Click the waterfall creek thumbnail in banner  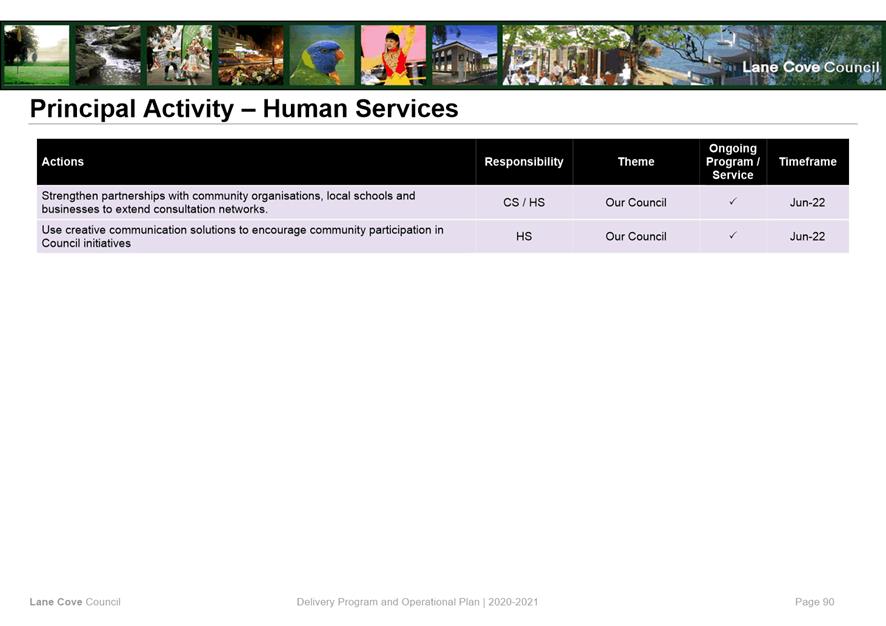(x=108, y=55)
